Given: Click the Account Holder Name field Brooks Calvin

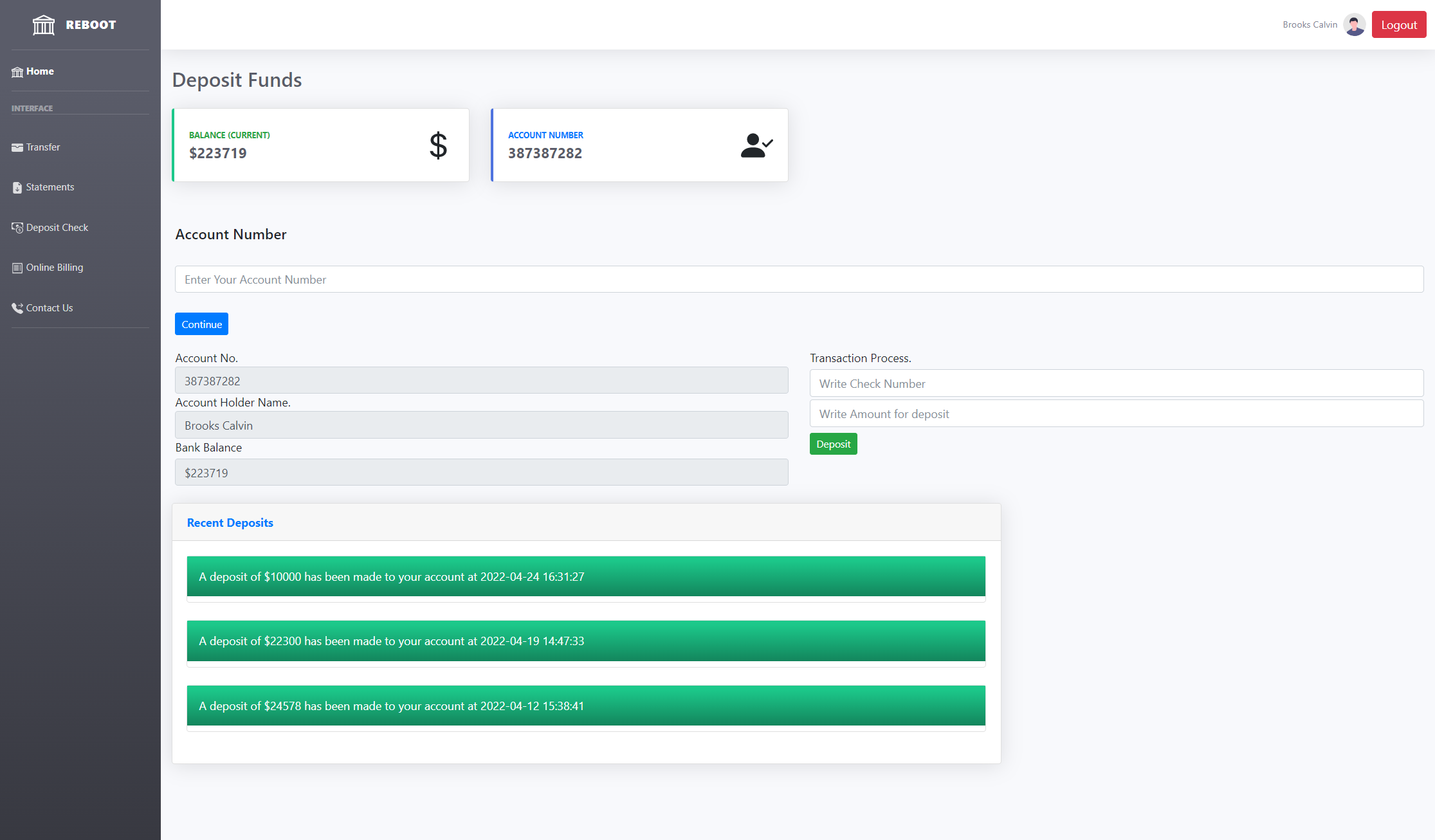Looking at the screenshot, I should tap(482, 425).
